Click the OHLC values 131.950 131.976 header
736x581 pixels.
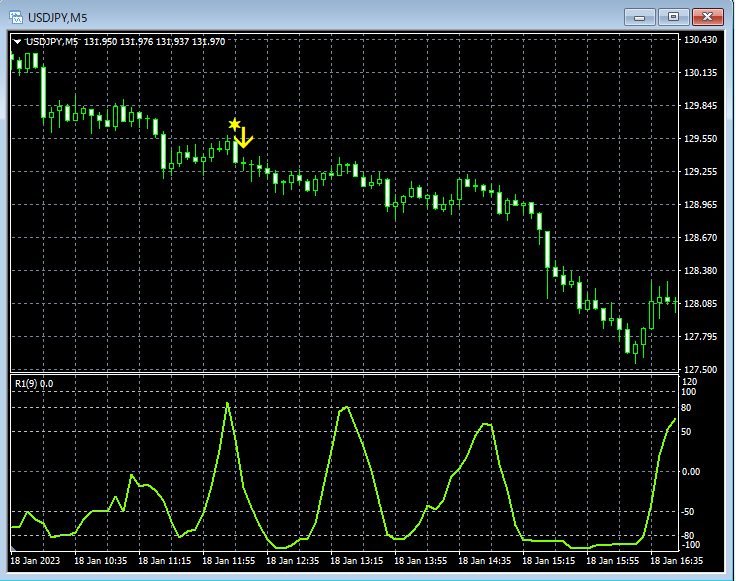154,42
